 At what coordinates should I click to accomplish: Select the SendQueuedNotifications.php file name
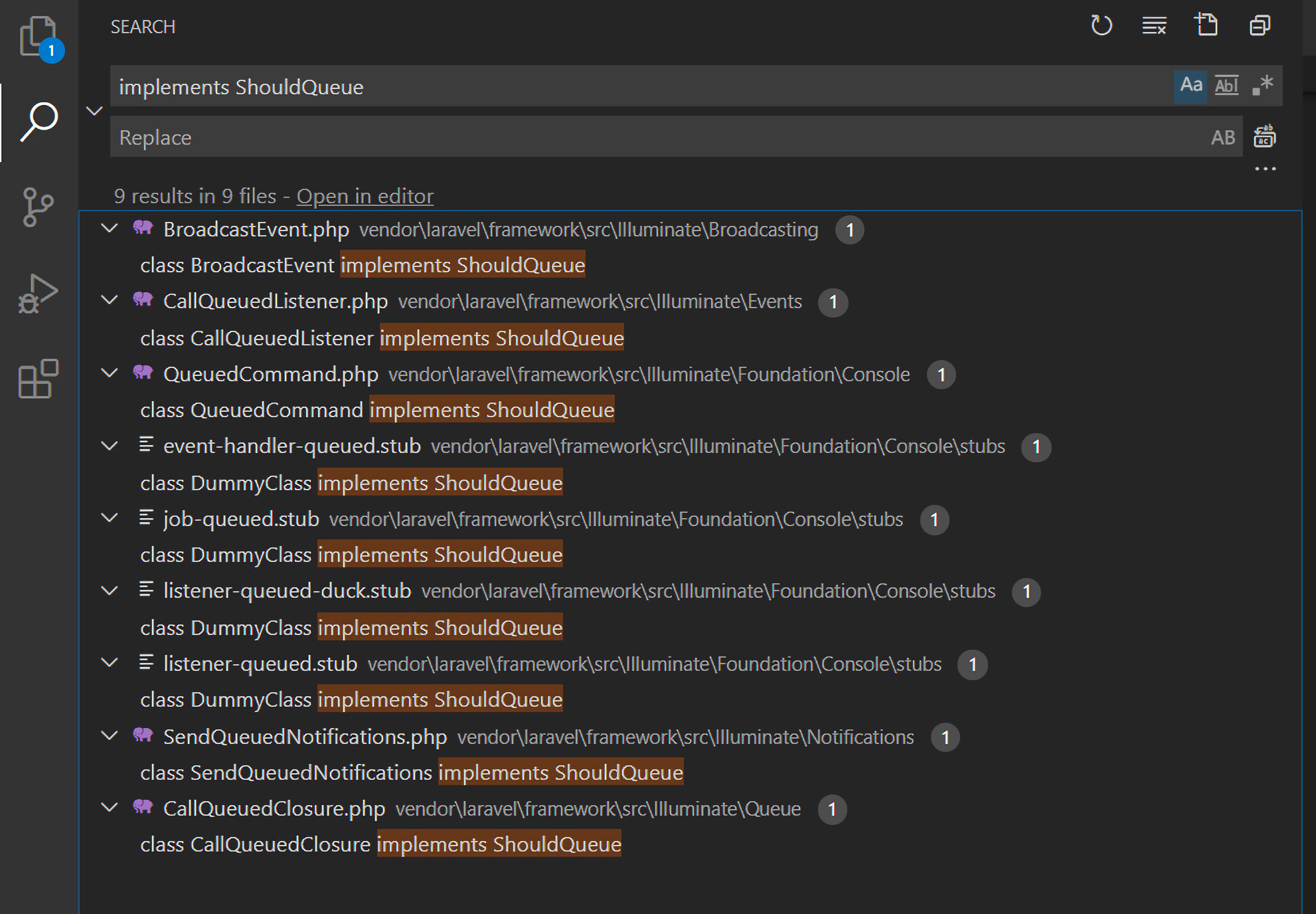pyautogui.click(x=305, y=737)
